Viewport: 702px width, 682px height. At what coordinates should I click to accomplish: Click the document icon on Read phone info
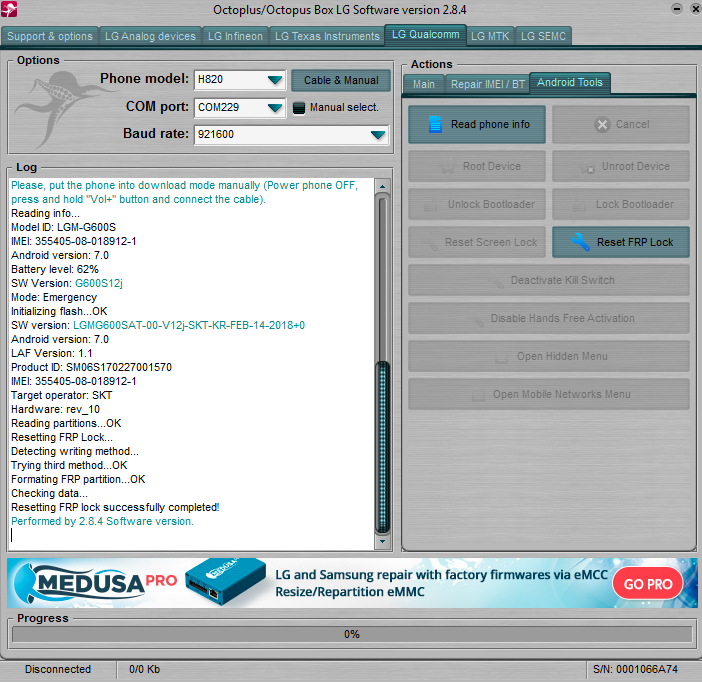(x=435, y=124)
